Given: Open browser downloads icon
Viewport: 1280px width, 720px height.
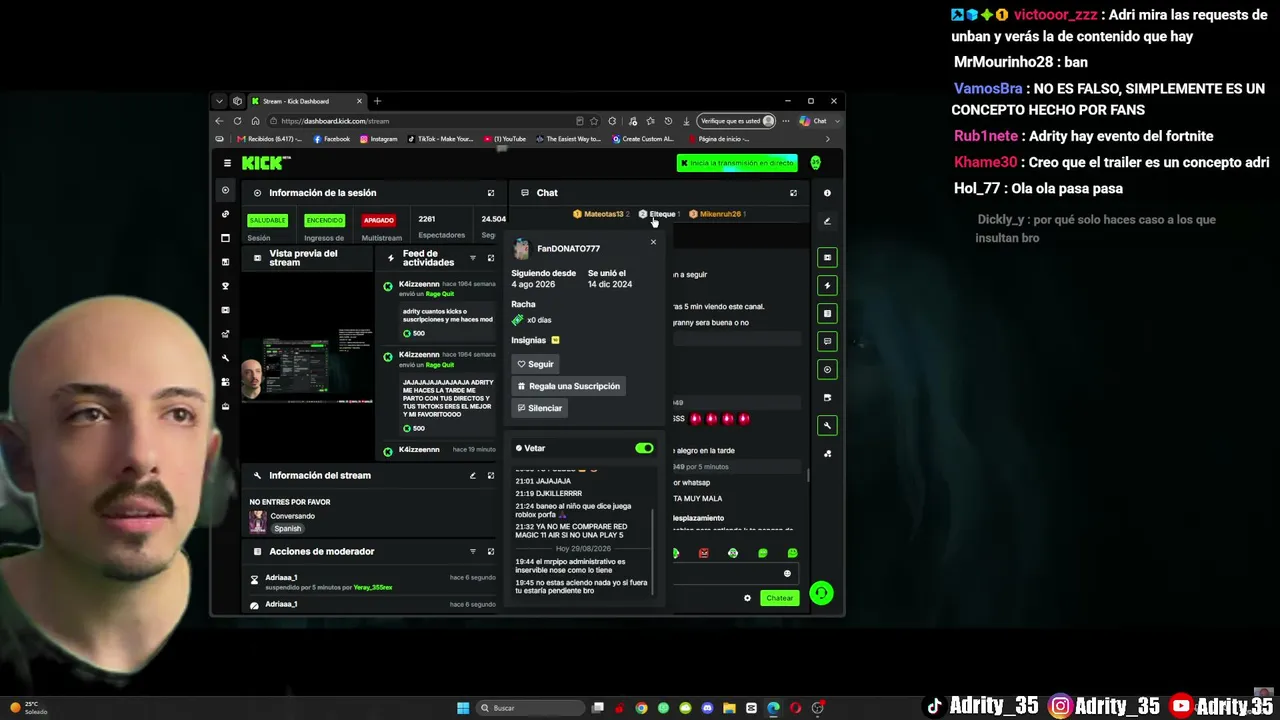Looking at the screenshot, I should pos(686,121).
